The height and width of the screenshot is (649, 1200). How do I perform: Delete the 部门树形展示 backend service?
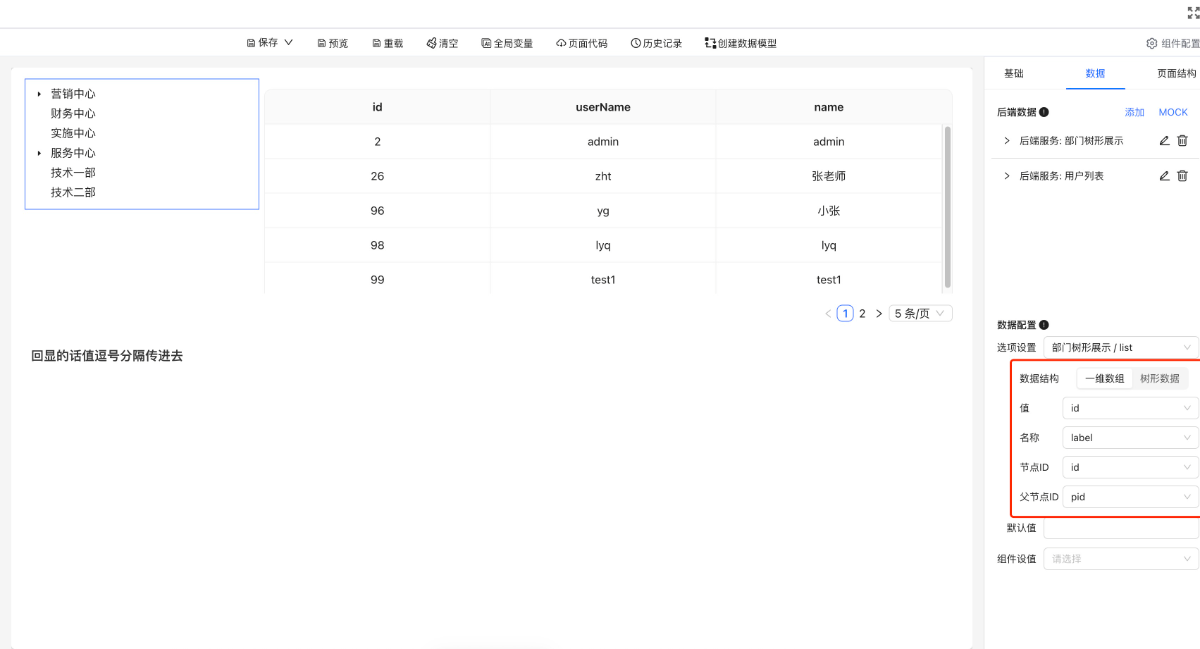1182,141
